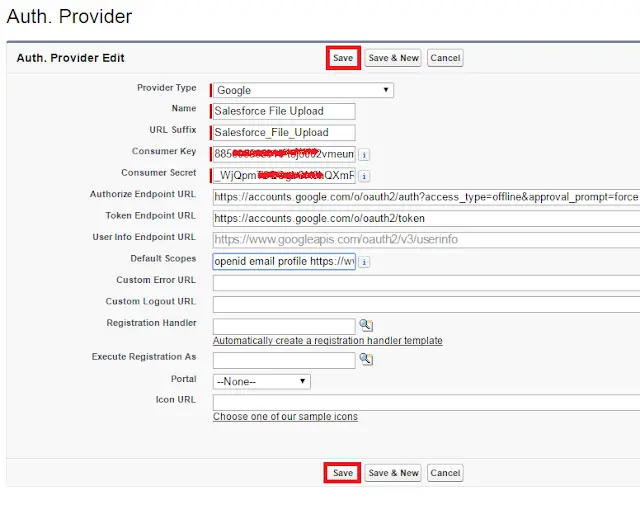Click the Authorize Endpoint URL label

point(143,194)
